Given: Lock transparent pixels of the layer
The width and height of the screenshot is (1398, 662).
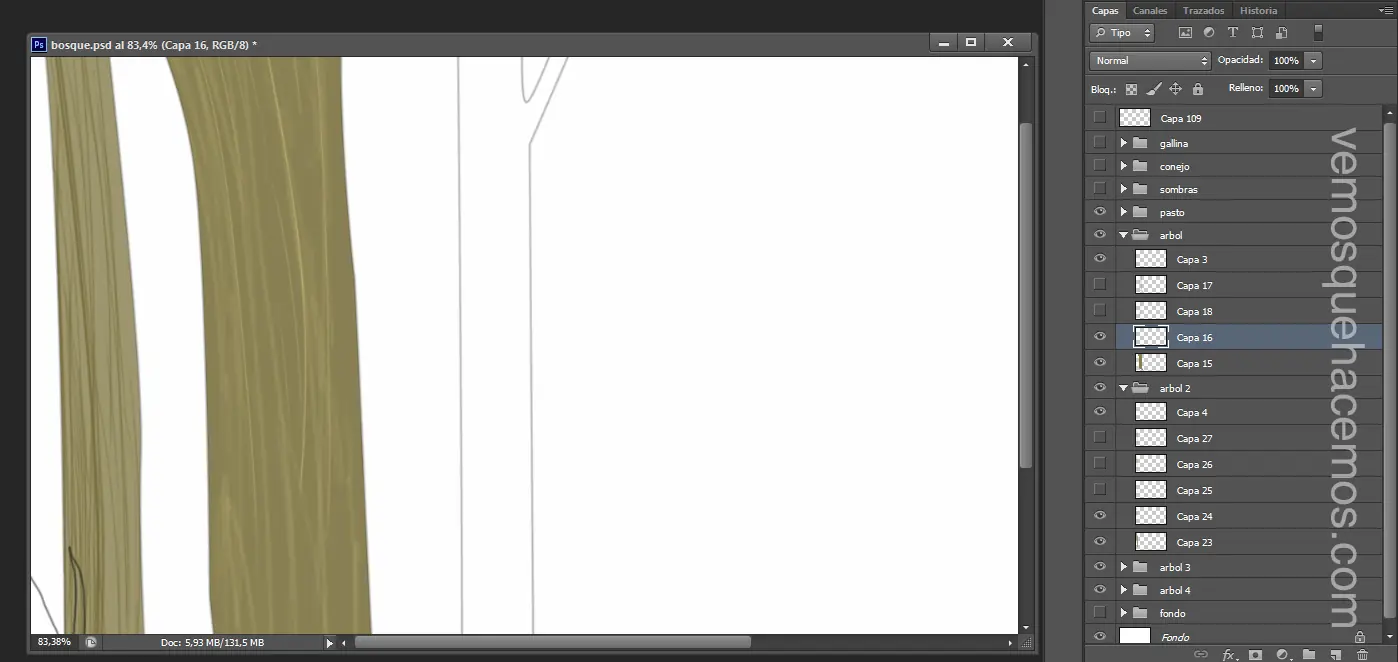Looking at the screenshot, I should (1131, 89).
